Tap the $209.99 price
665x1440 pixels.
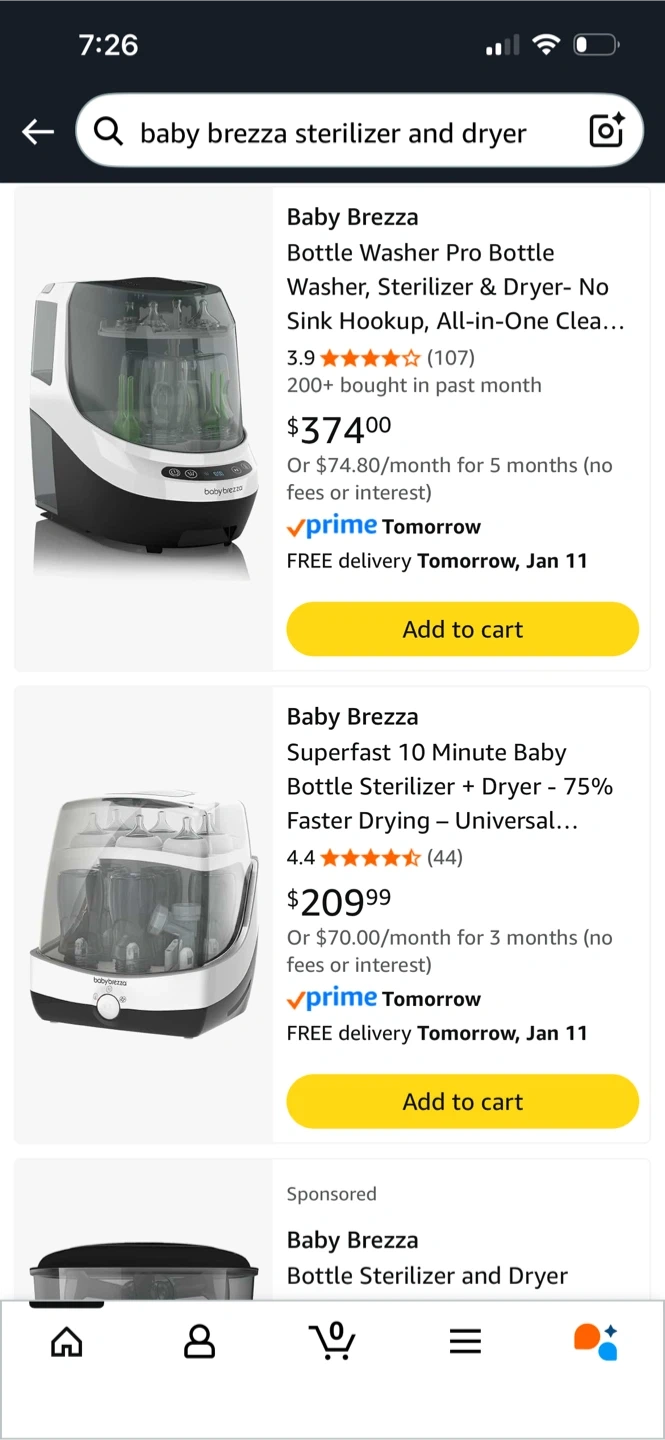[339, 901]
